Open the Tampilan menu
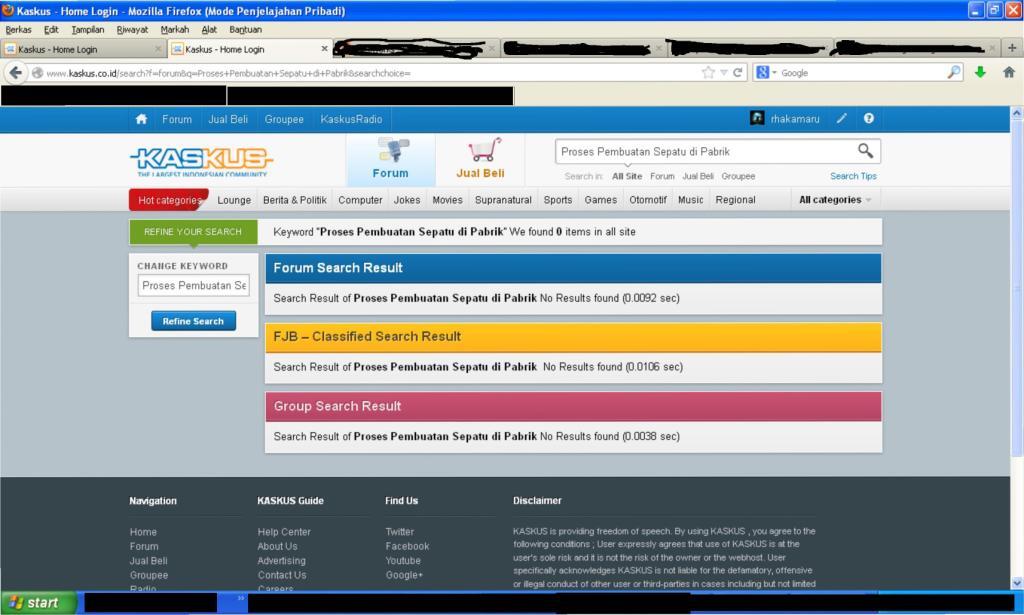The height and width of the screenshot is (615, 1024). point(88,29)
